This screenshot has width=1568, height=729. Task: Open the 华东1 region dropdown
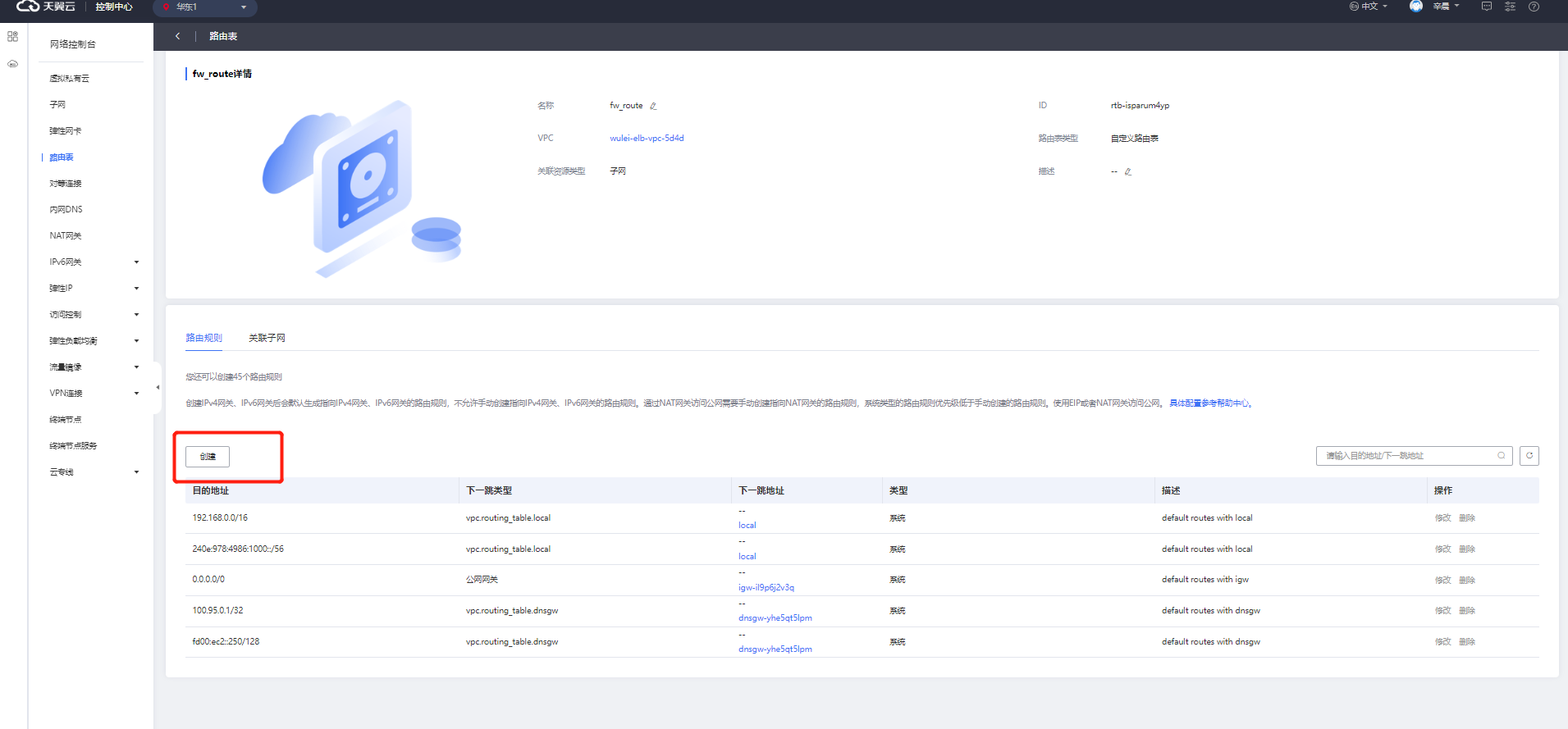point(205,7)
